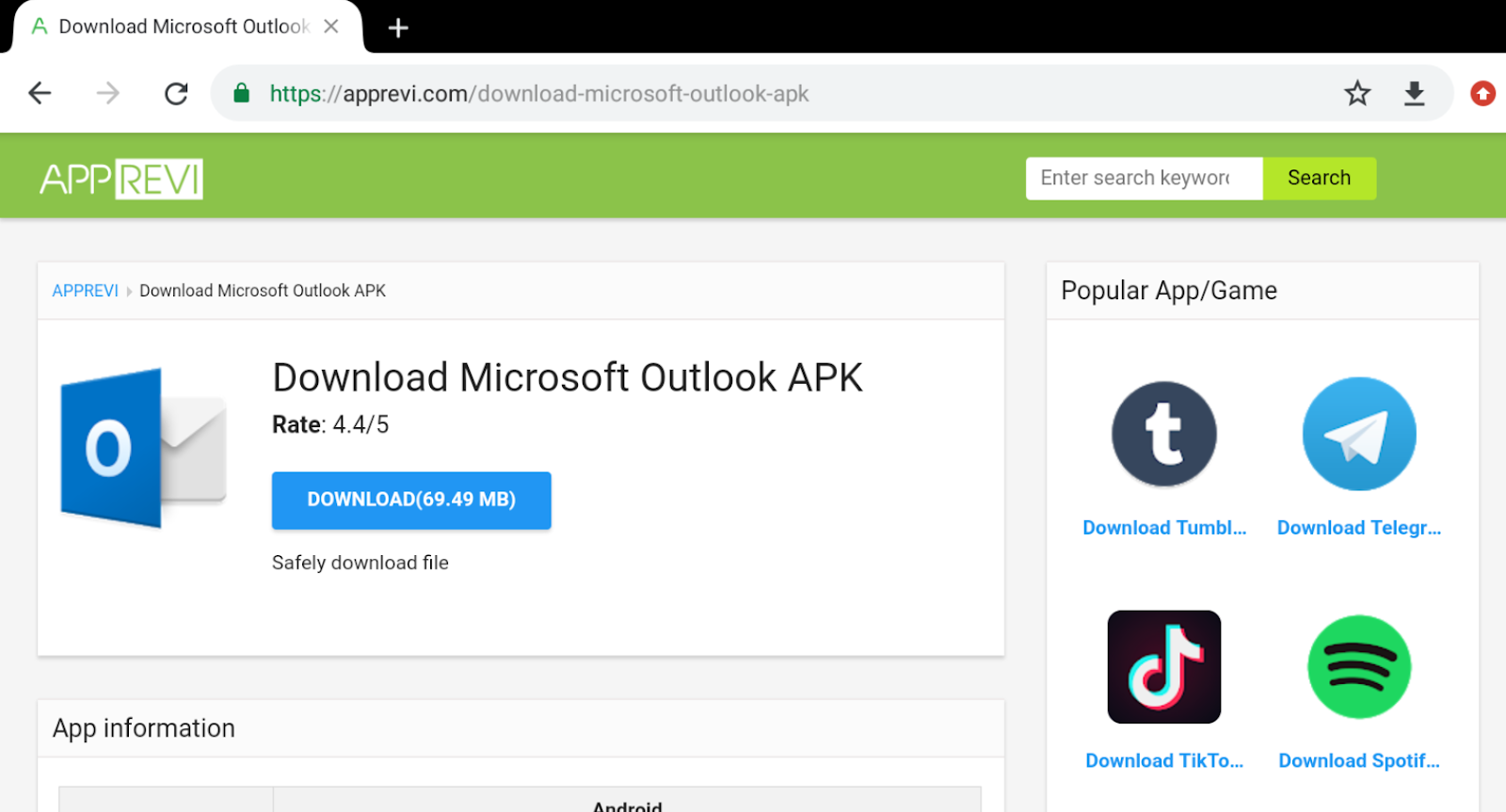Open a new browser tab
1506x812 pixels.
(x=398, y=27)
